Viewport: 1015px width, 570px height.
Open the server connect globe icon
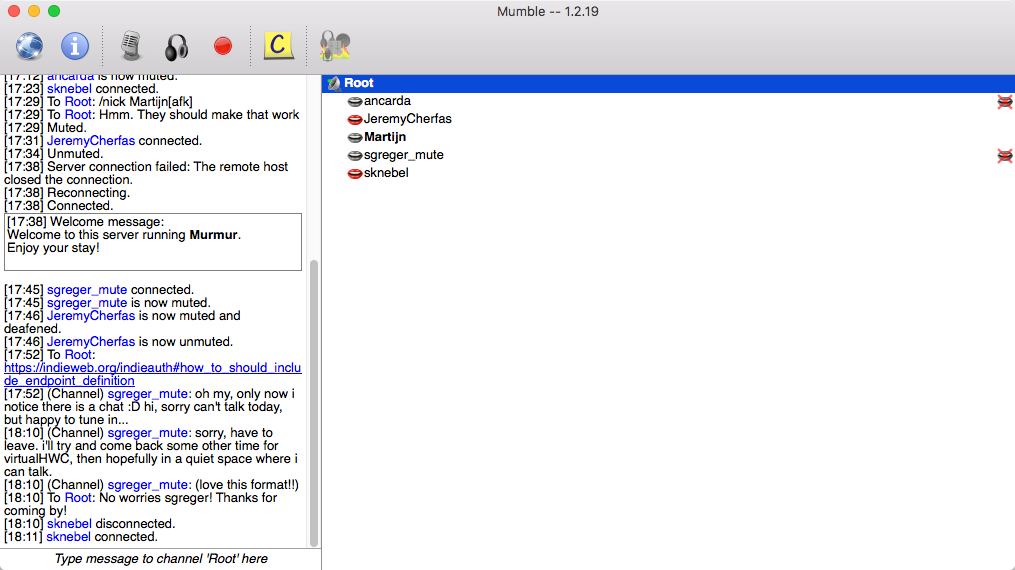tap(30, 46)
